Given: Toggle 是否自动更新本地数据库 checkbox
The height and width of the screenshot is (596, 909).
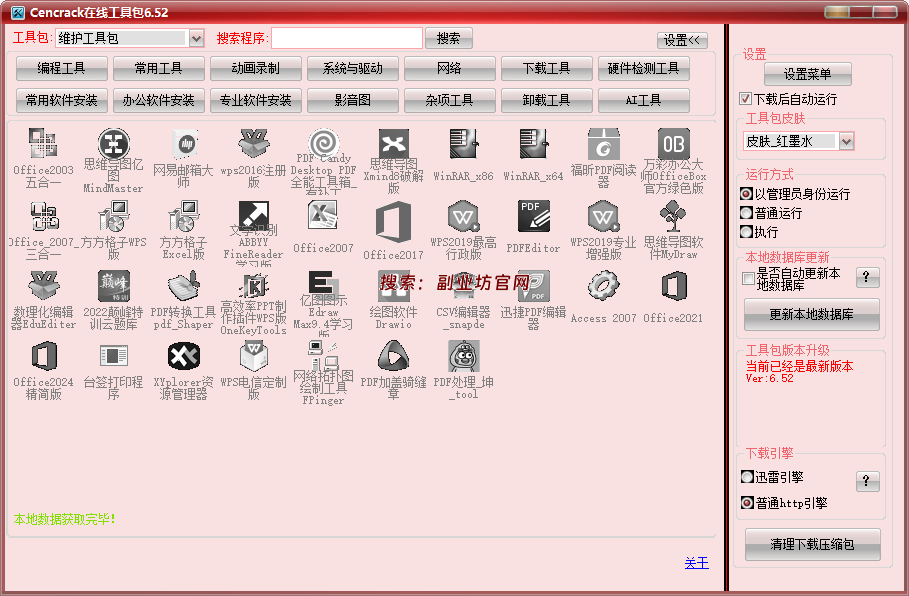Looking at the screenshot, I should click(x=748, y=279).
